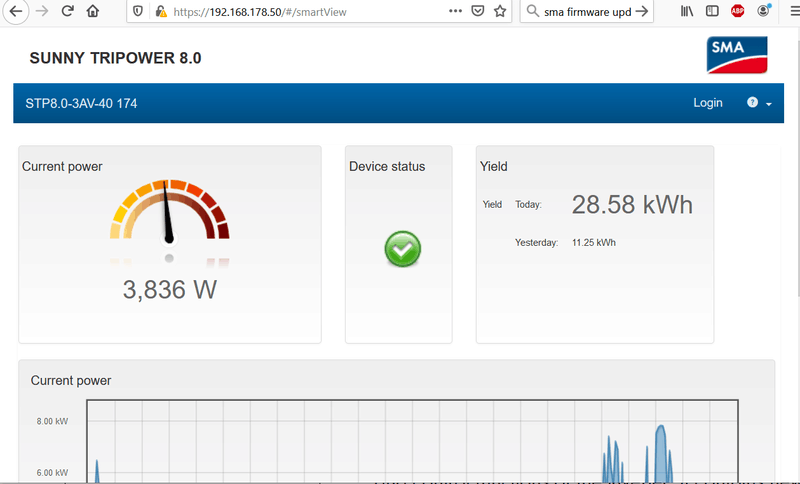Viewport: 800px width, 484px height.
Task: Reload the current page
Action: pyautogui.click(x=67, y=11)
